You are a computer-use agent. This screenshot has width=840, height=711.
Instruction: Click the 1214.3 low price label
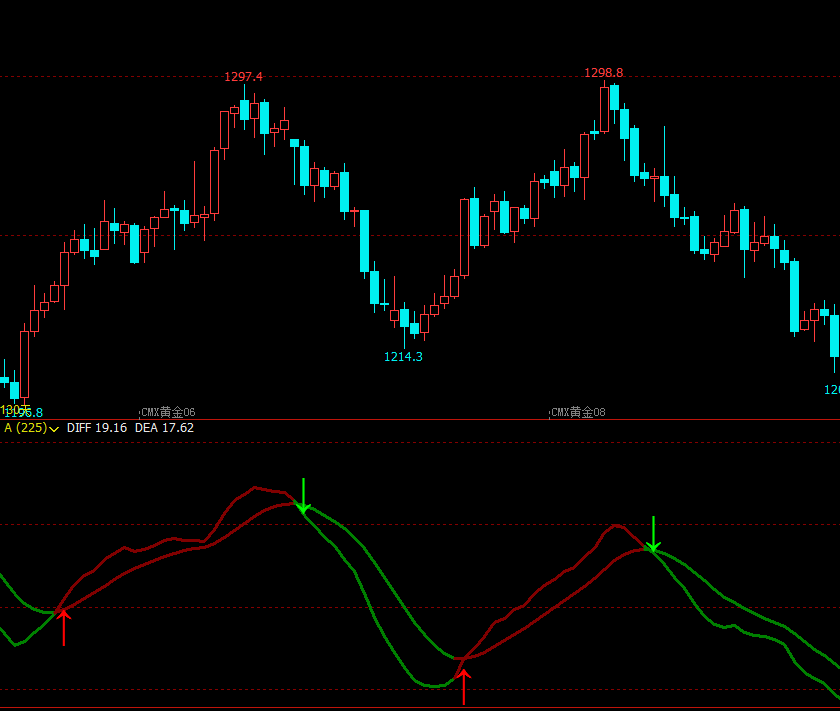pyautogui.click(x=403, y=356)
